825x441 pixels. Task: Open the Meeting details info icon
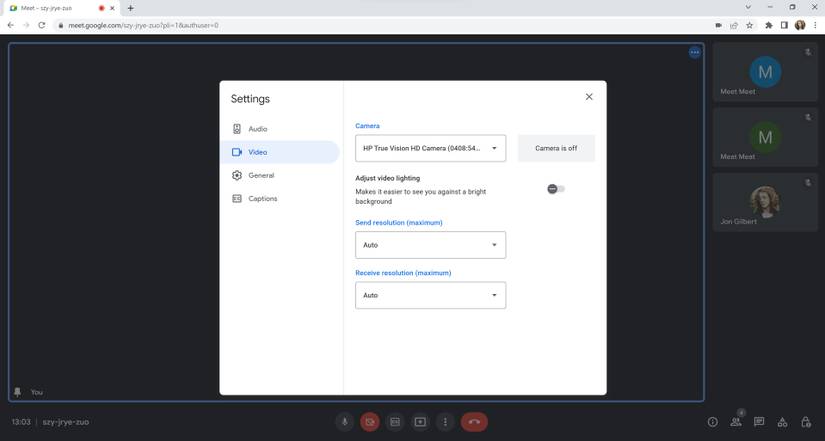coord(712,422)
